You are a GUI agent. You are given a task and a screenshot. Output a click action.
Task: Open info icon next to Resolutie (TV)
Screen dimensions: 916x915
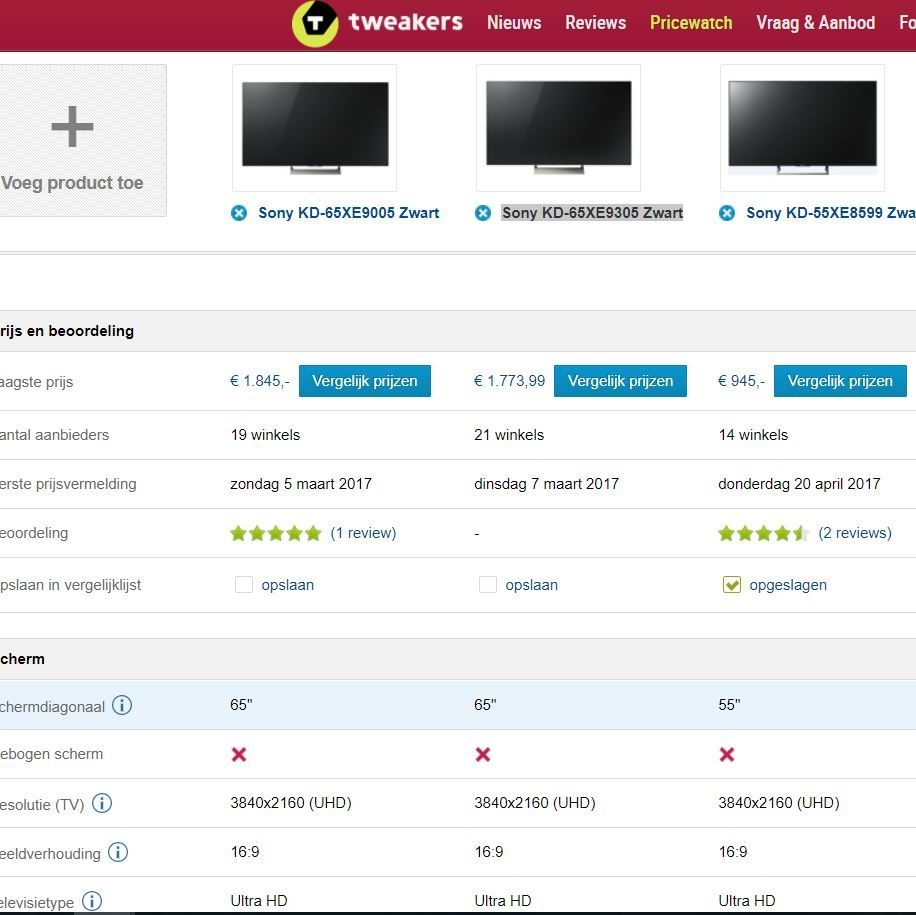102,803
